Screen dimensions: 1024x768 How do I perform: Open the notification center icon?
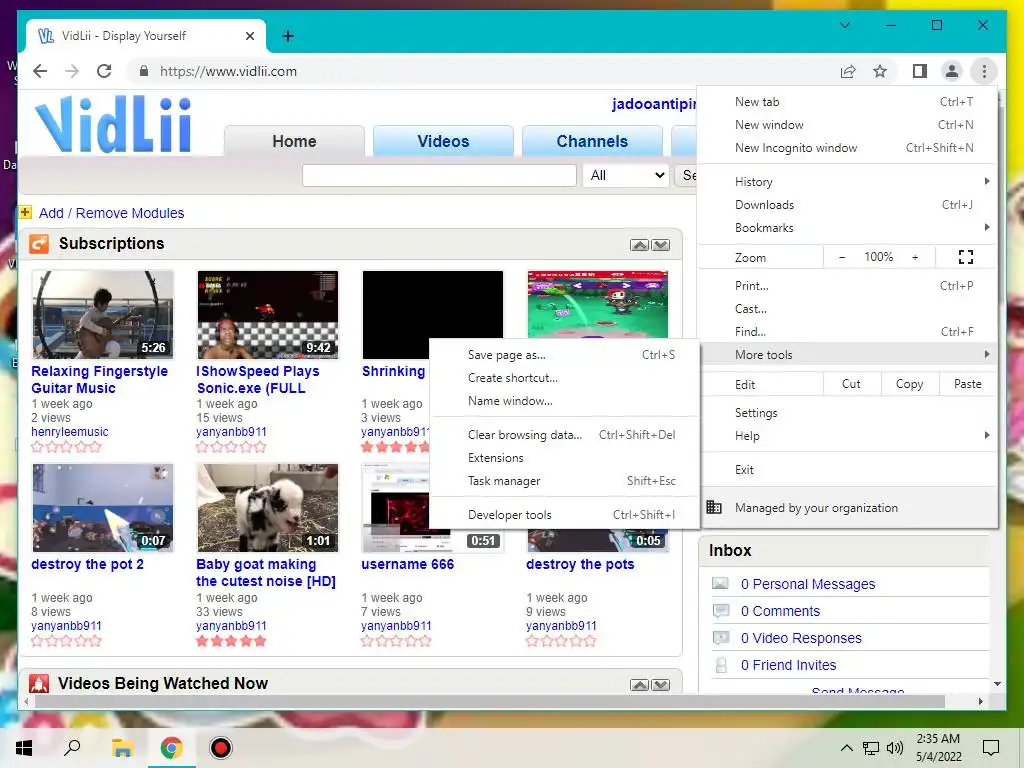(x=991, y=748)
